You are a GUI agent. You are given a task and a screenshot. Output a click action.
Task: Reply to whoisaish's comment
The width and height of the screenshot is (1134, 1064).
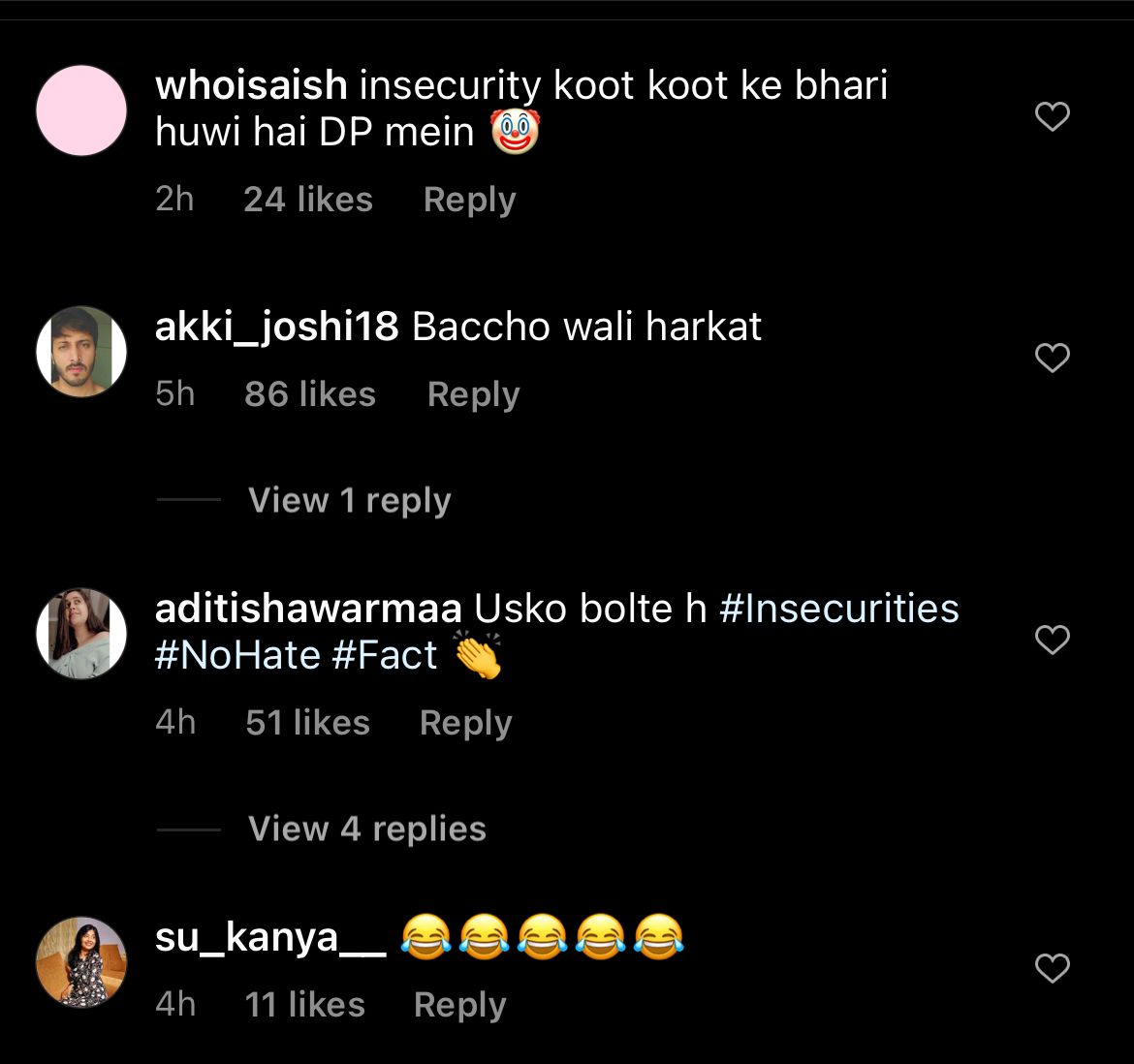pos(468,199)
